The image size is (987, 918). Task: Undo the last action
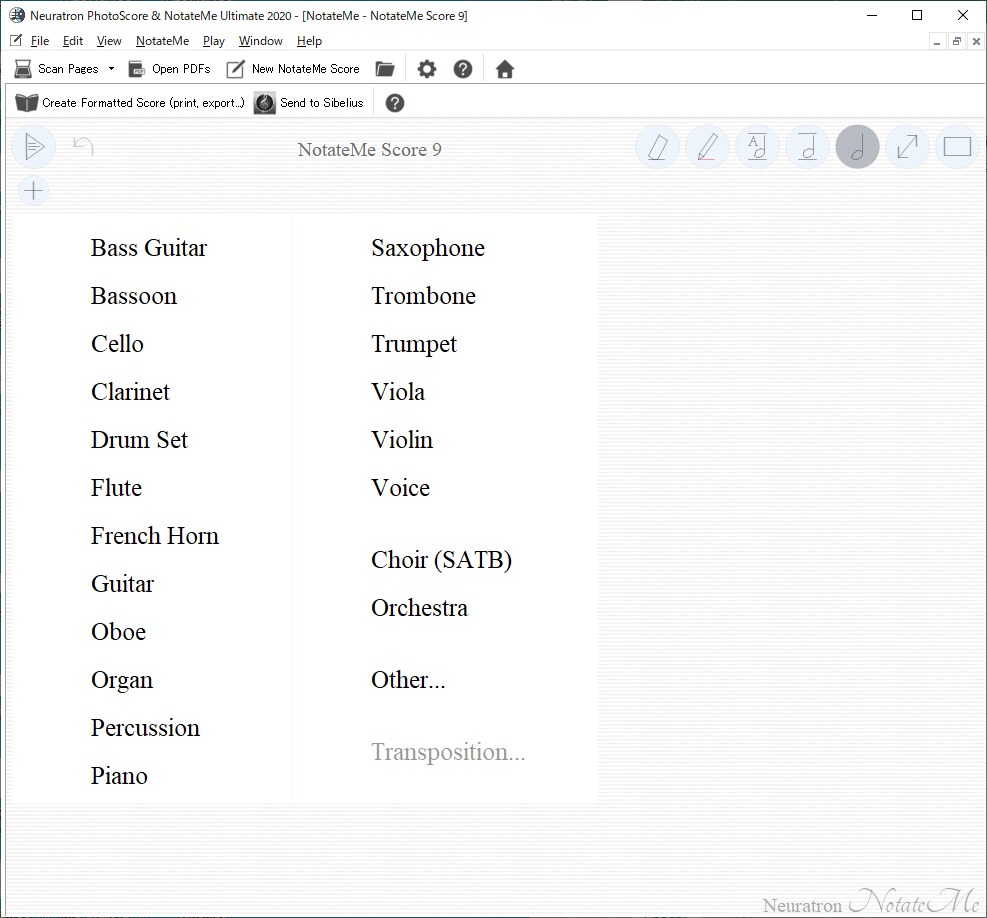pos(83,146)
